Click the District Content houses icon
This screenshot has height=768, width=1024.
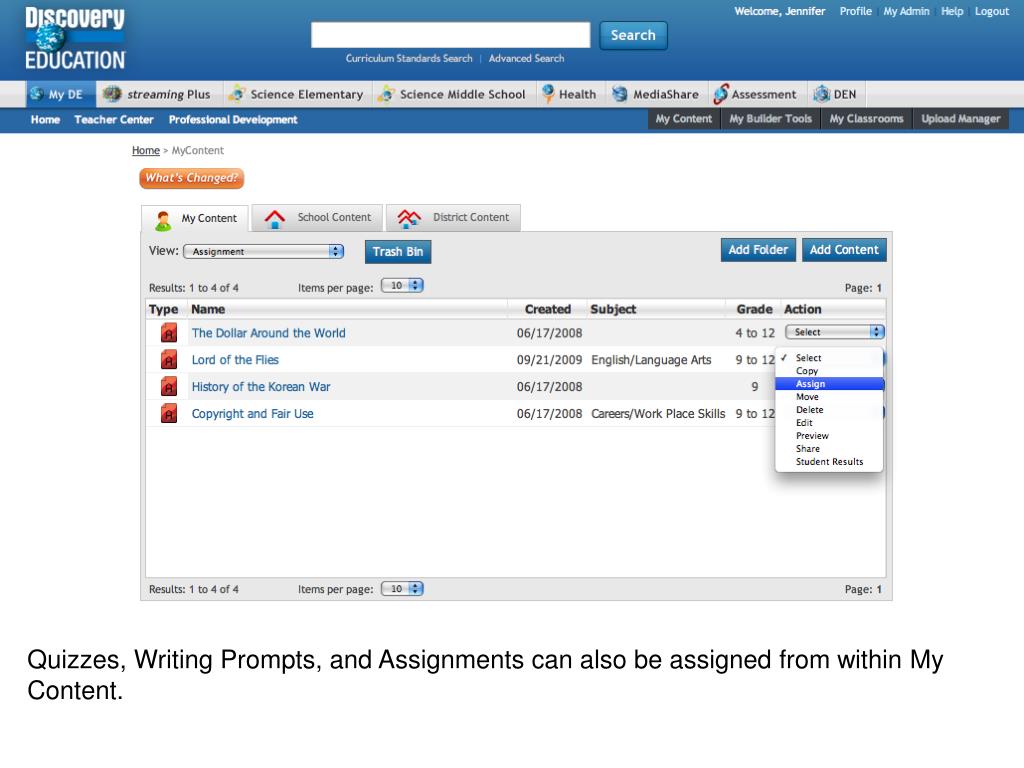(409, 219)
